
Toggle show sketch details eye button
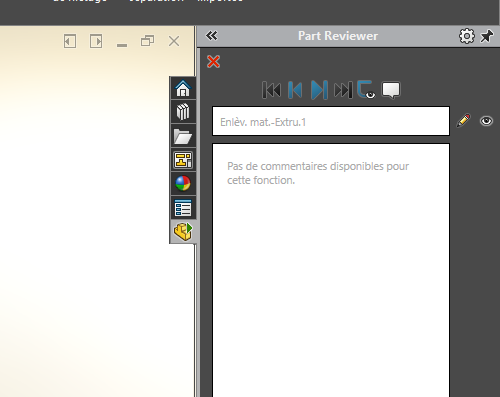coord(366,90)
